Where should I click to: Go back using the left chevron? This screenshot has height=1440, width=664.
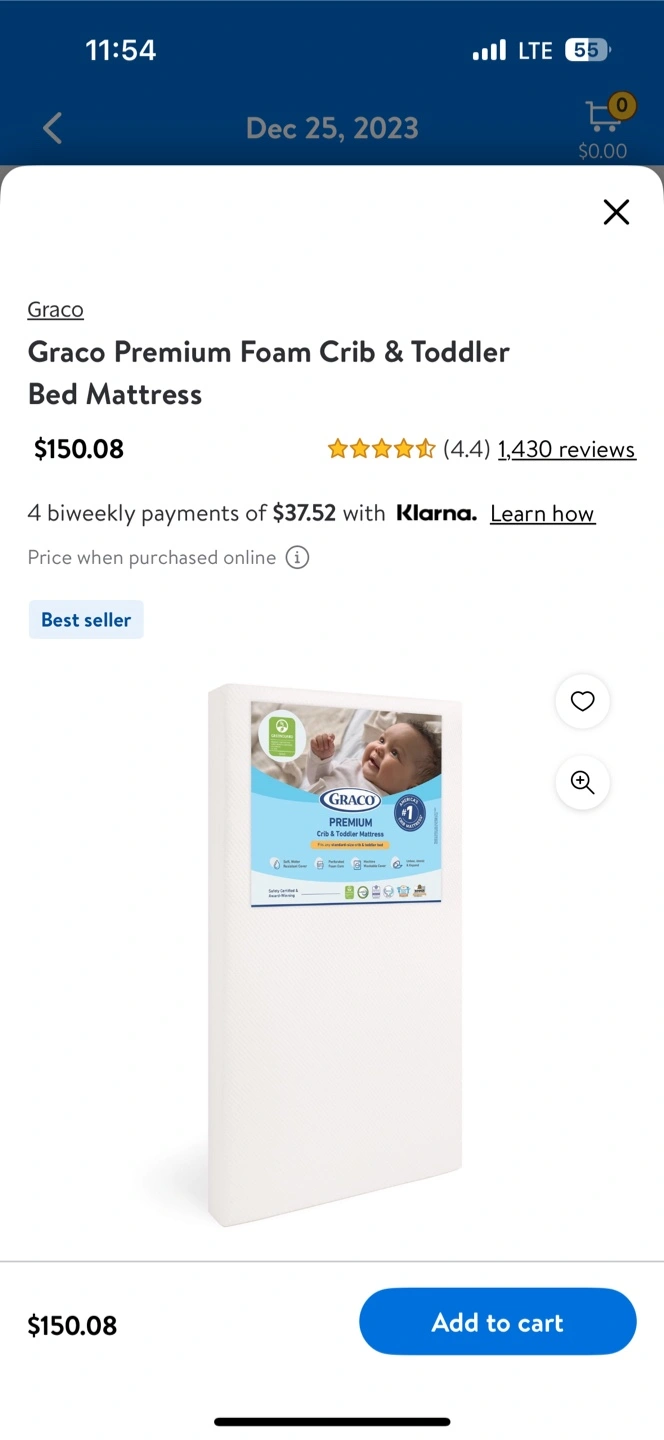pos(52,128)
